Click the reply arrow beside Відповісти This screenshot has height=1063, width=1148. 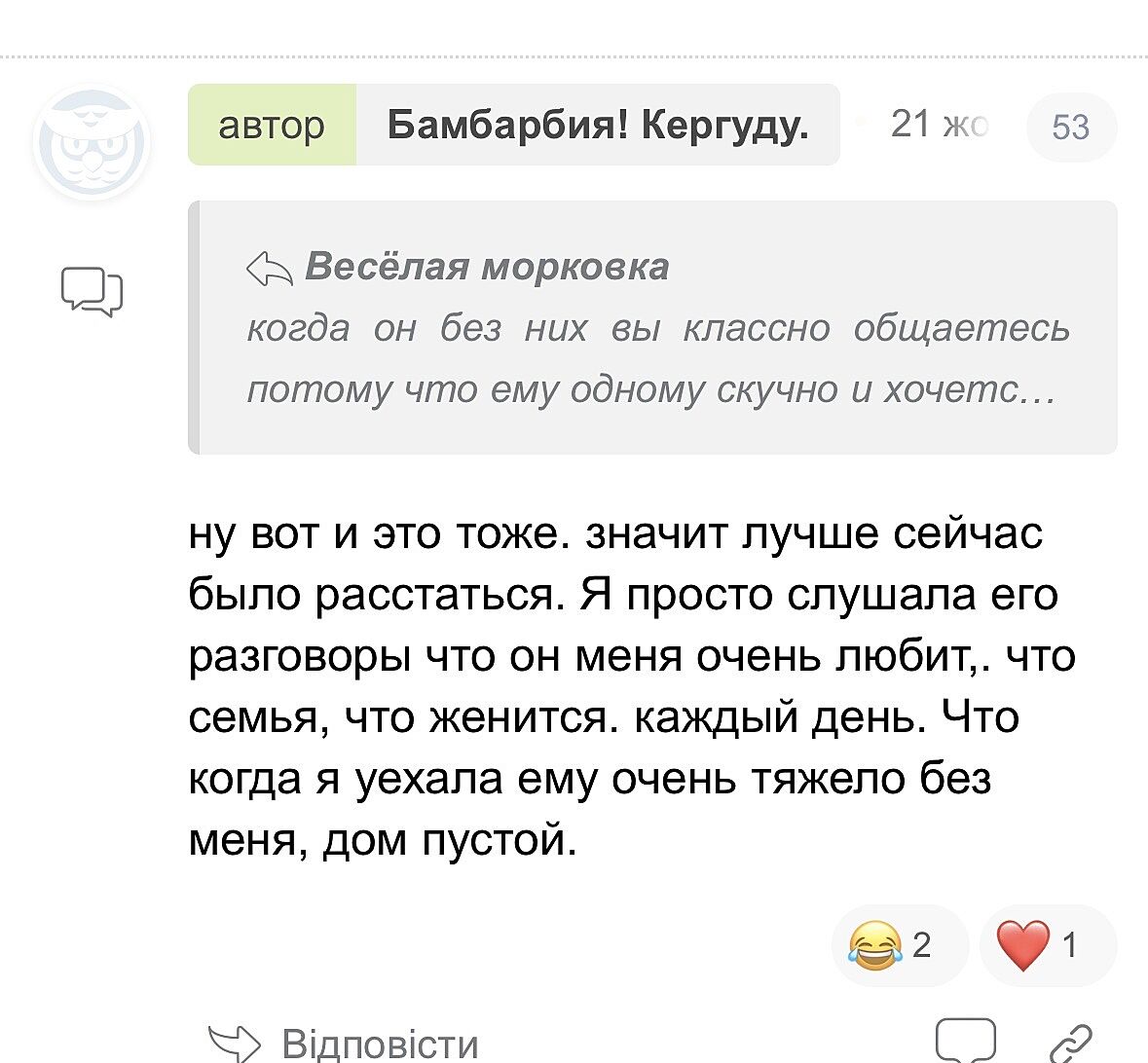[x=235, y=1044]
